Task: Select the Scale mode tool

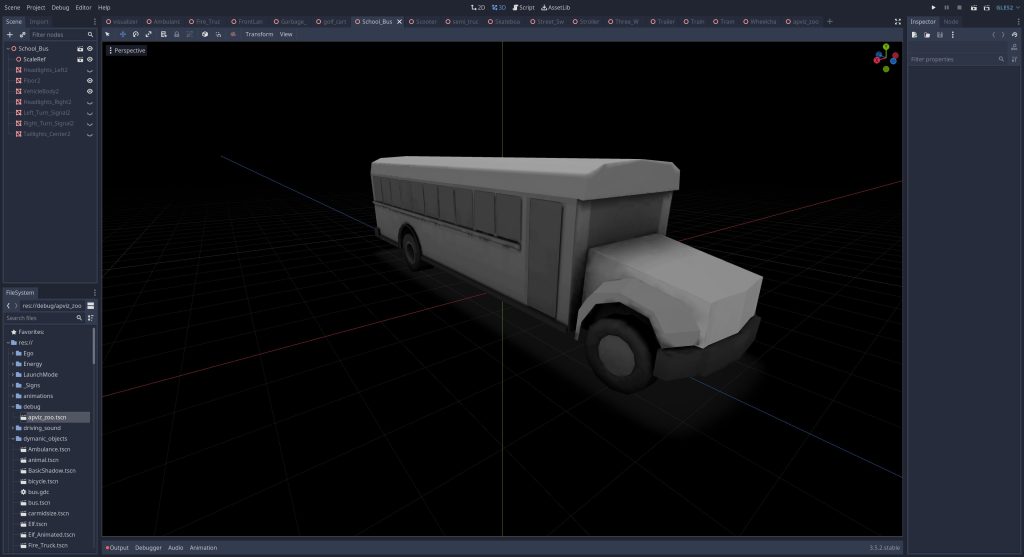Action: tap(149, 34)
